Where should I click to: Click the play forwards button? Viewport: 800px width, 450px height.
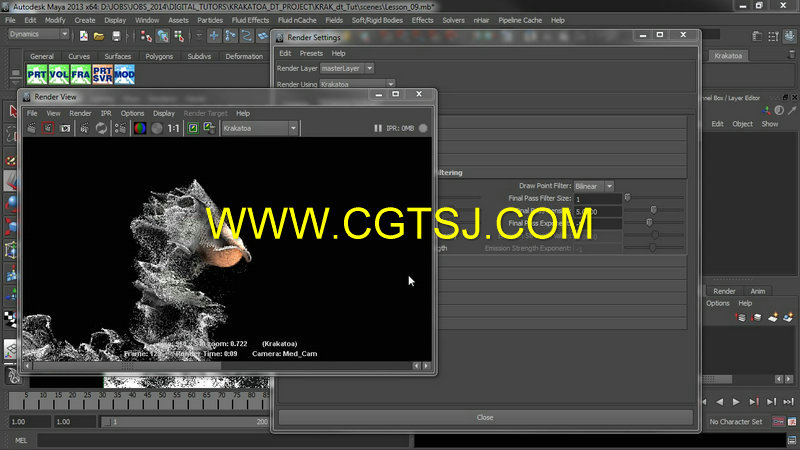pyautogui.click(x=736, y=402)
